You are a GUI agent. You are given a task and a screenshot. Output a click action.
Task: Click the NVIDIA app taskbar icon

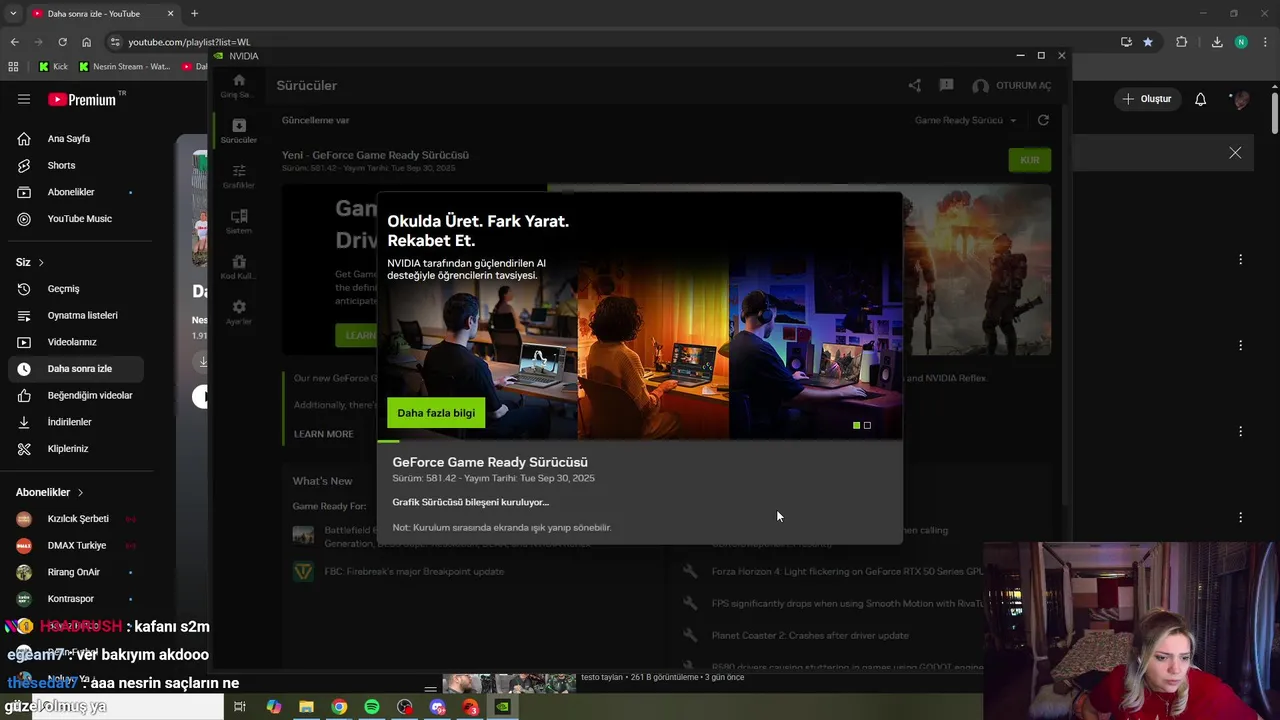click(x=502, y=707)
